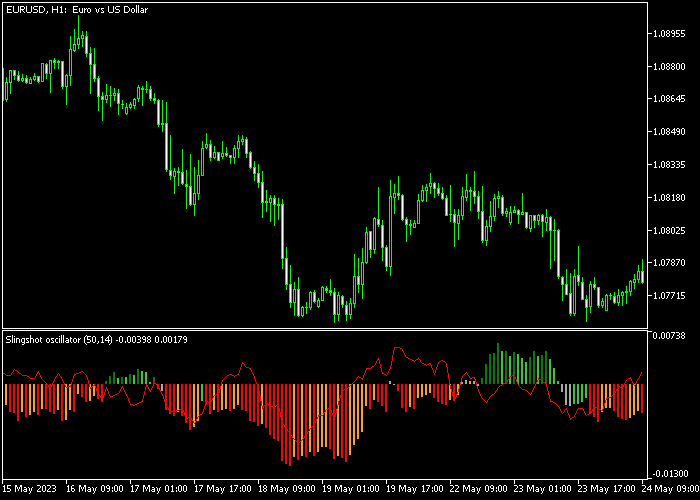Click the '24 May 09:00' time label
Viewport: 700px width, 500px height.
671,489
